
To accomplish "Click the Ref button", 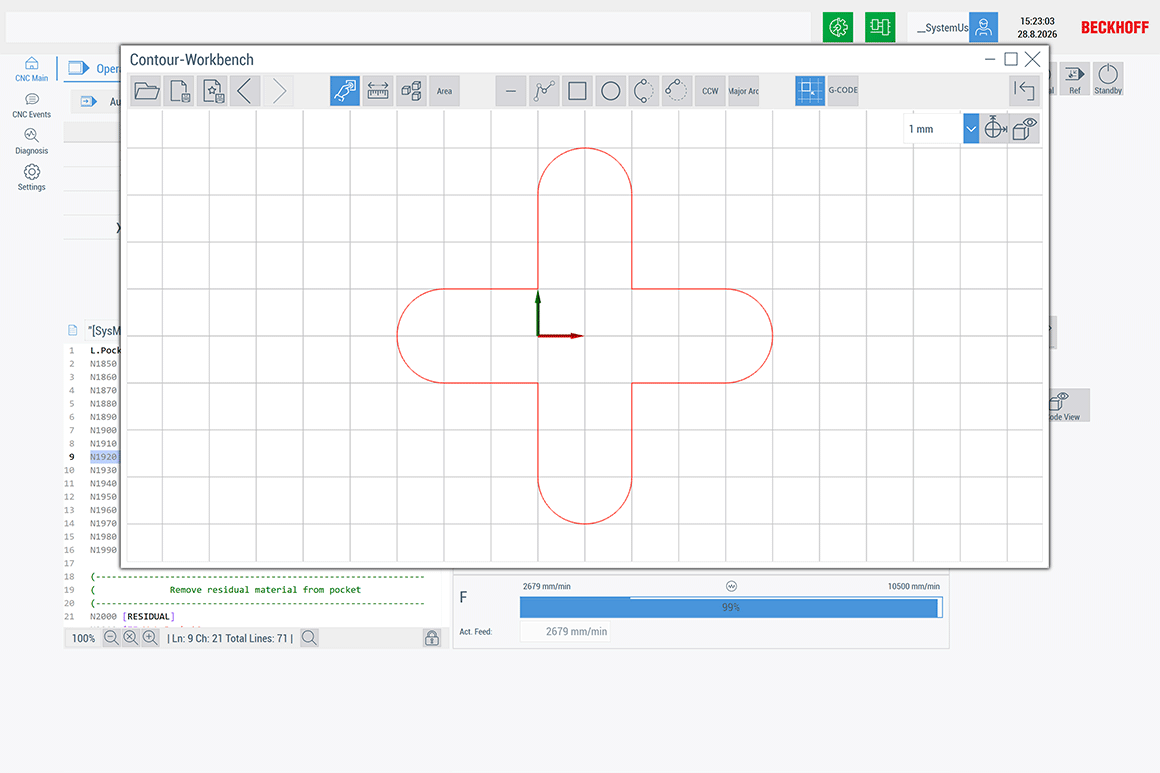I will tap(1075, 78).
